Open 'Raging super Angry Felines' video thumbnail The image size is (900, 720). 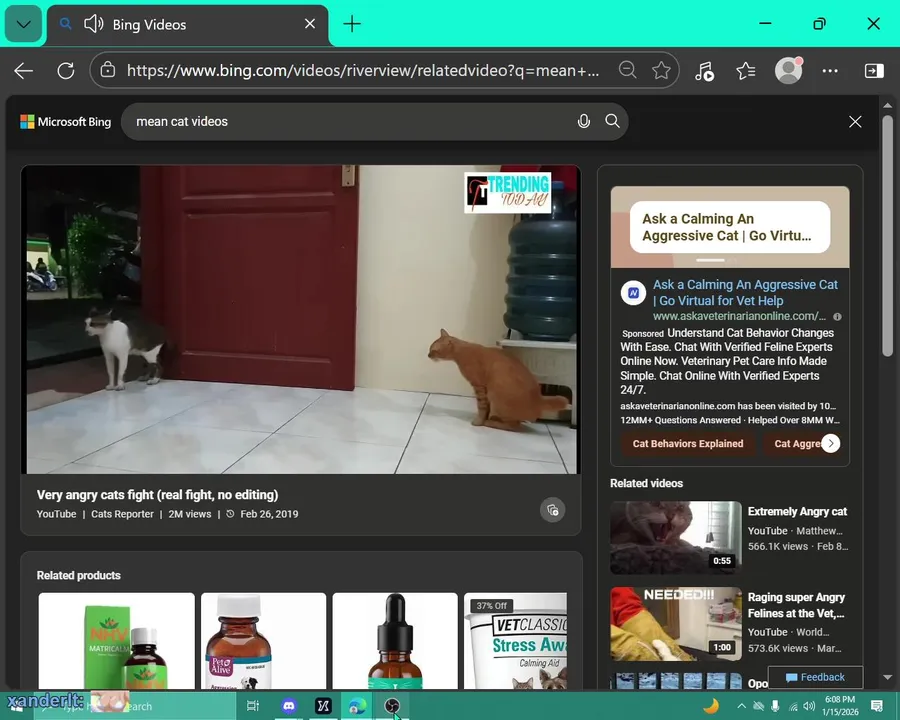point(676,624)
